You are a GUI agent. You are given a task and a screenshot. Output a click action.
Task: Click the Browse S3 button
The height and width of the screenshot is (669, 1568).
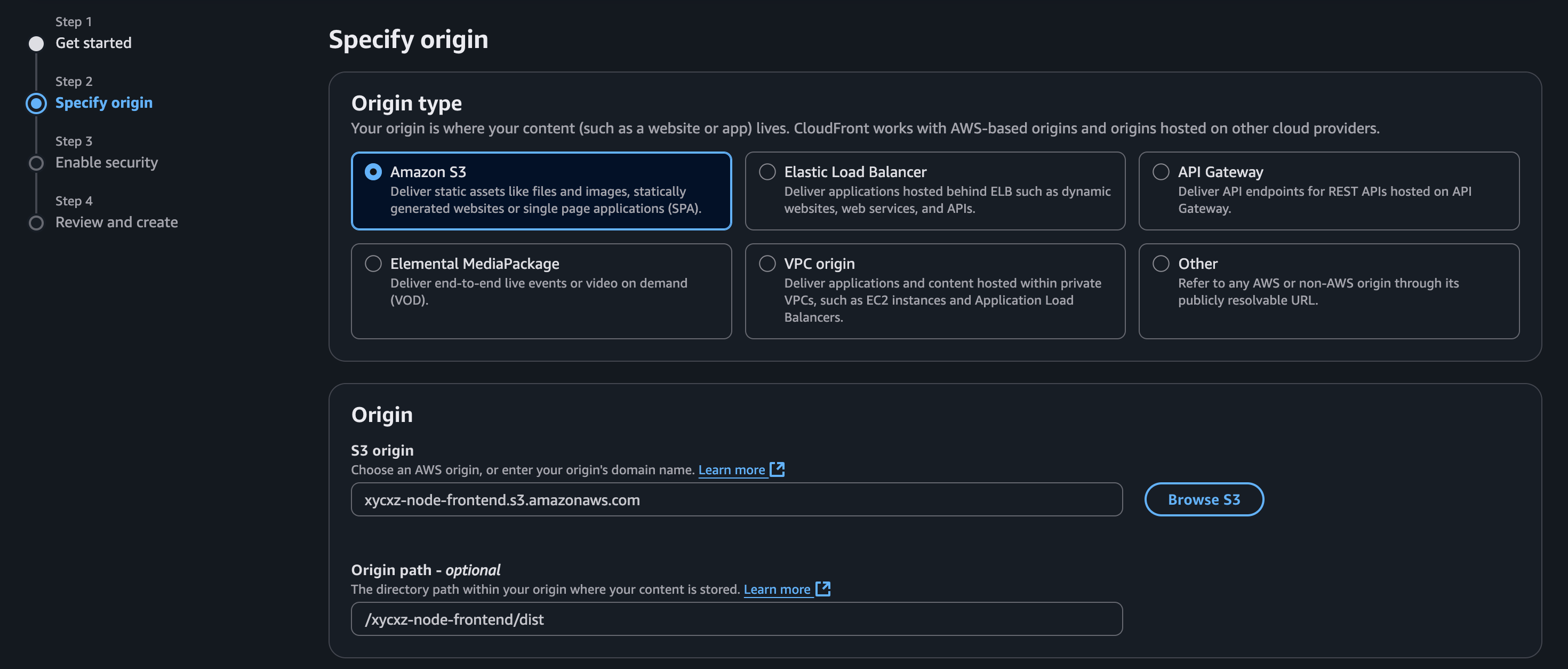pos(1203,499)
